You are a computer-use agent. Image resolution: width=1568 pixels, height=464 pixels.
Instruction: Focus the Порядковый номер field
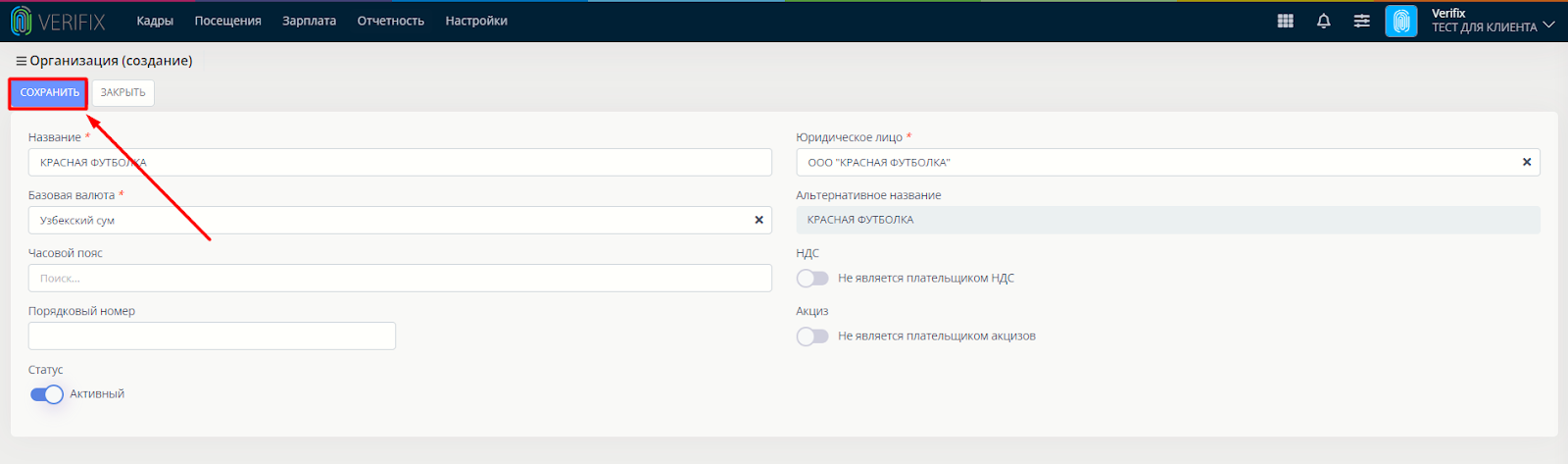[x=212, y=335]
